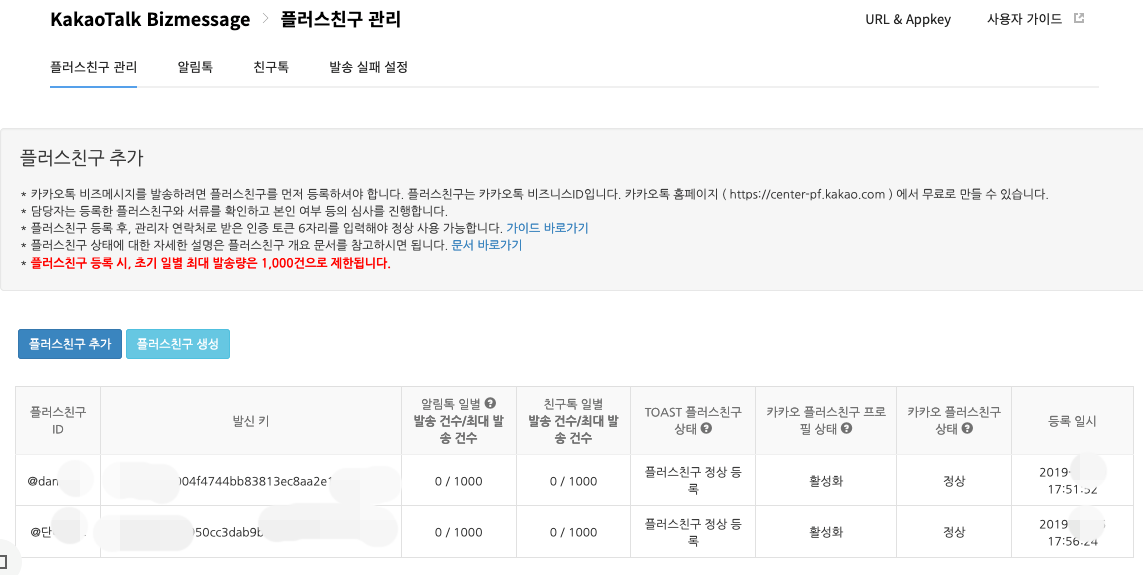Screen dimensions: 1143x575
Task: Click the 플러스친구 생성 button
Action: 178,344
